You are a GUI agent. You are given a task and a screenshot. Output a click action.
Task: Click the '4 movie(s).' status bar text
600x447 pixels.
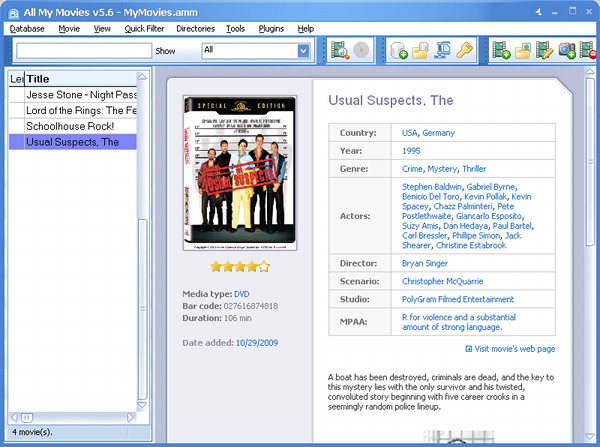click(32, 432)
